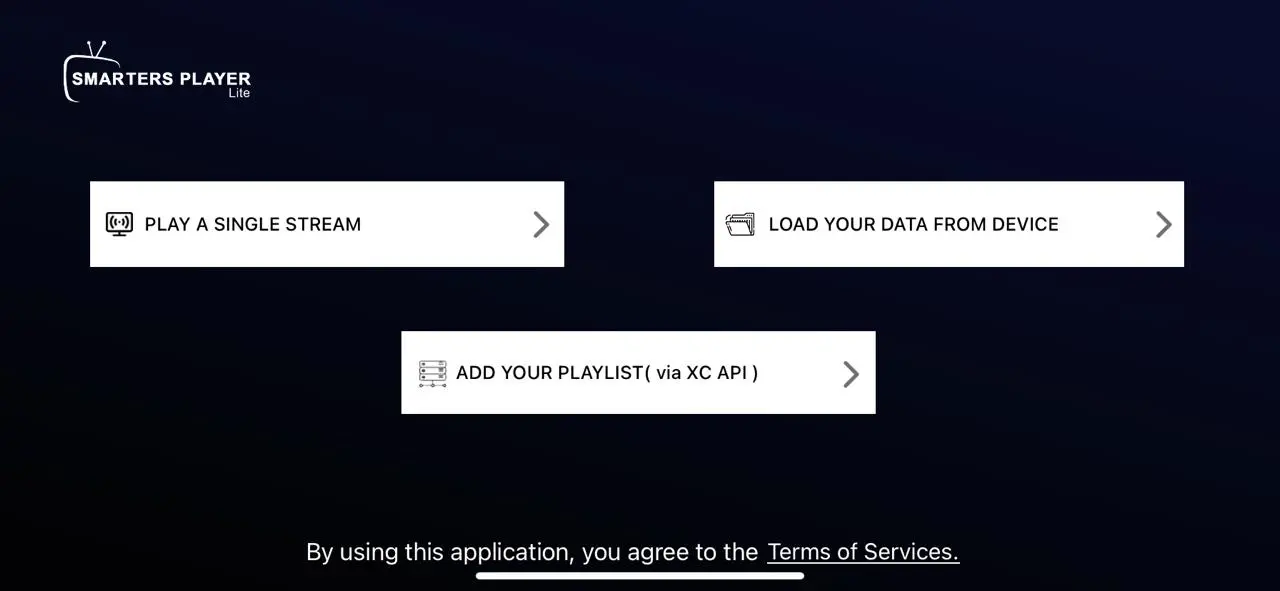Select Add Your Playlist via XC API
Viewport: 1280px width, 591px height.
(606, 372)
